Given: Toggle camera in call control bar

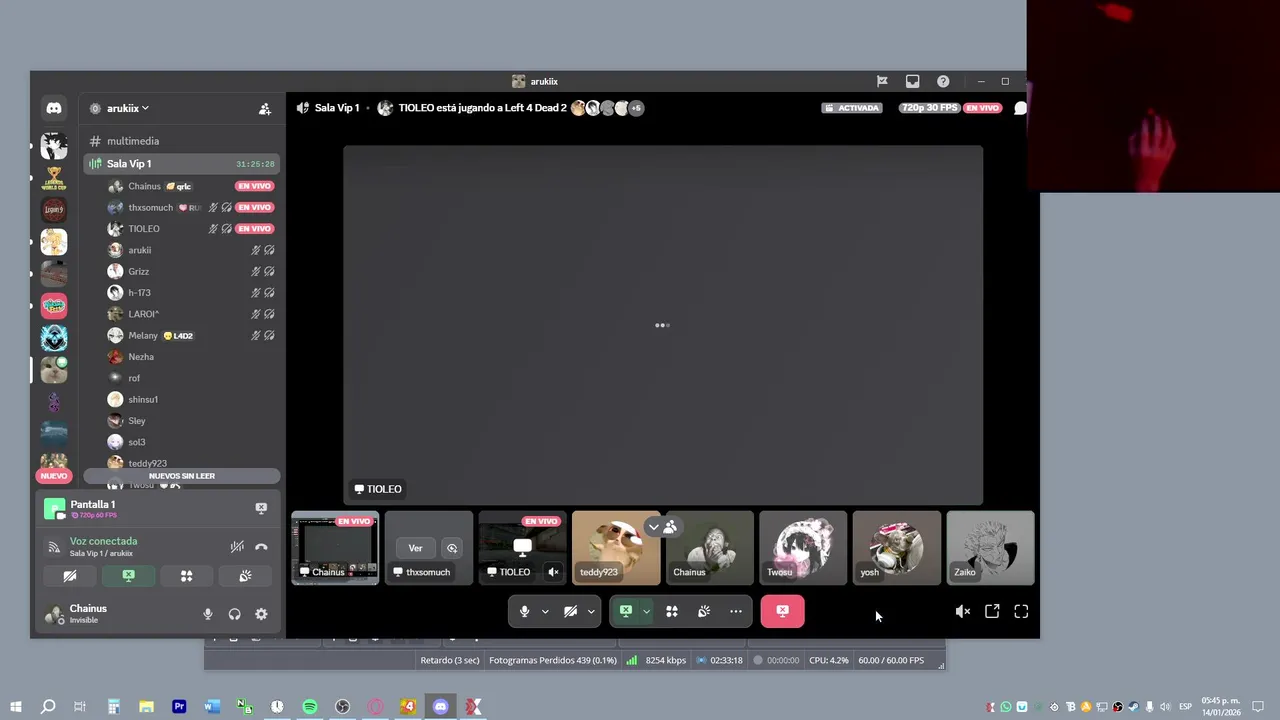Looking at the screenshot, I should 570,611.
